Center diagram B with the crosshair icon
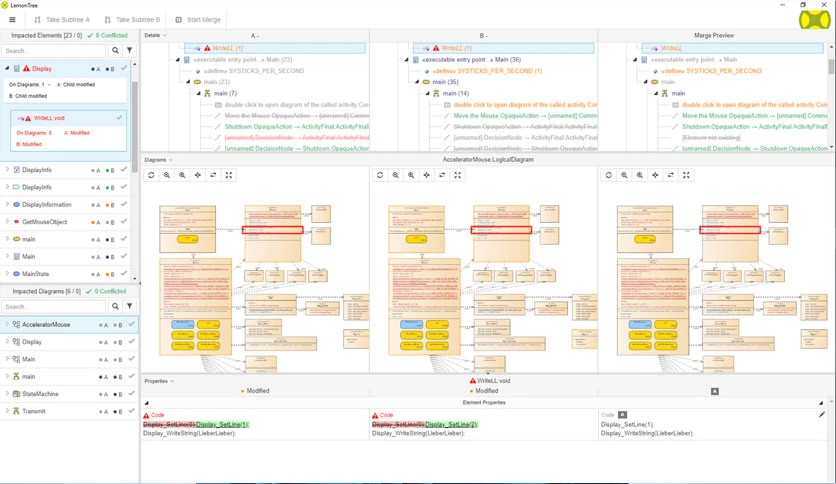 pos(427,175)
